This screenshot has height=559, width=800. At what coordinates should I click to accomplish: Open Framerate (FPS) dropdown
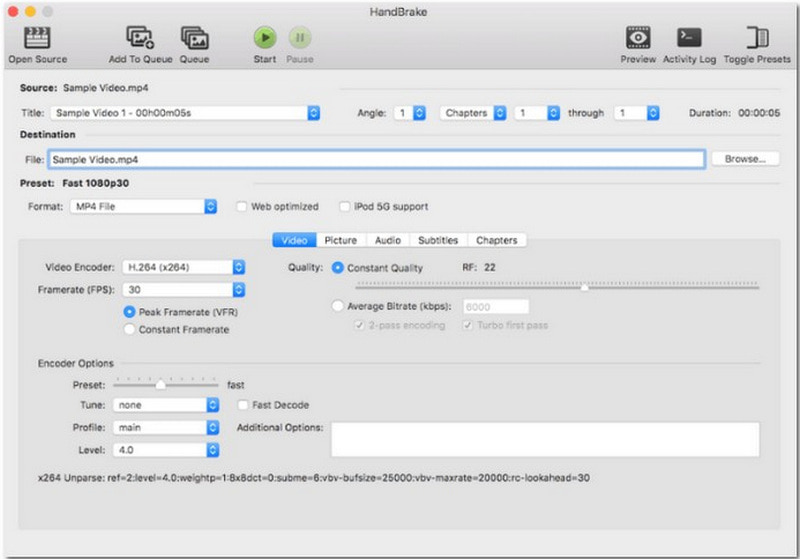click(184, 290)
